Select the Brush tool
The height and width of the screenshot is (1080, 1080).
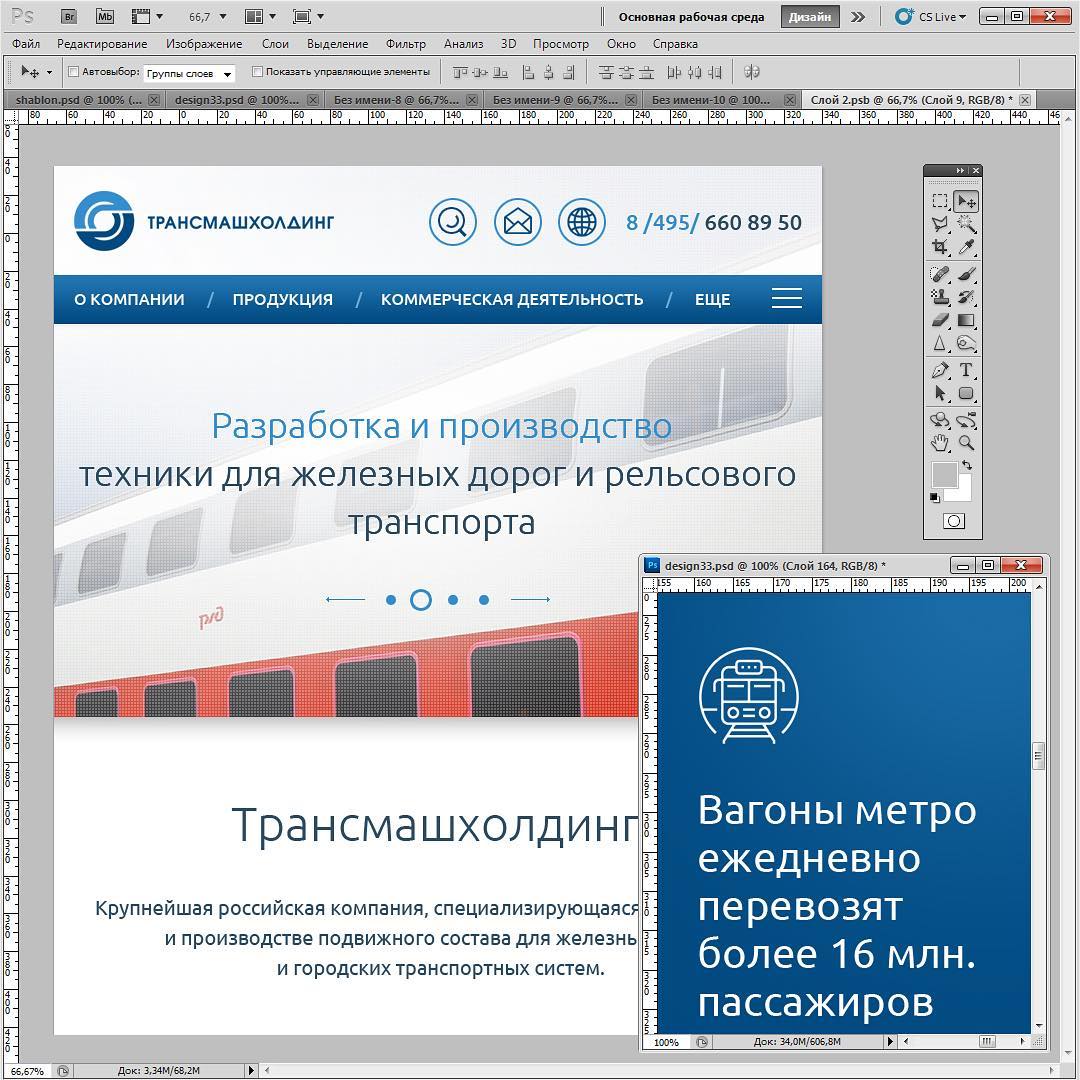(966, 275)
